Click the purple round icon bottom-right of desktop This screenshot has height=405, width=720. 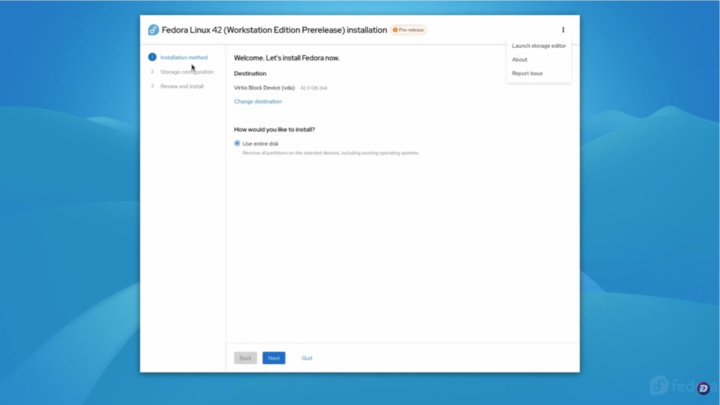(x=702, y=386)
